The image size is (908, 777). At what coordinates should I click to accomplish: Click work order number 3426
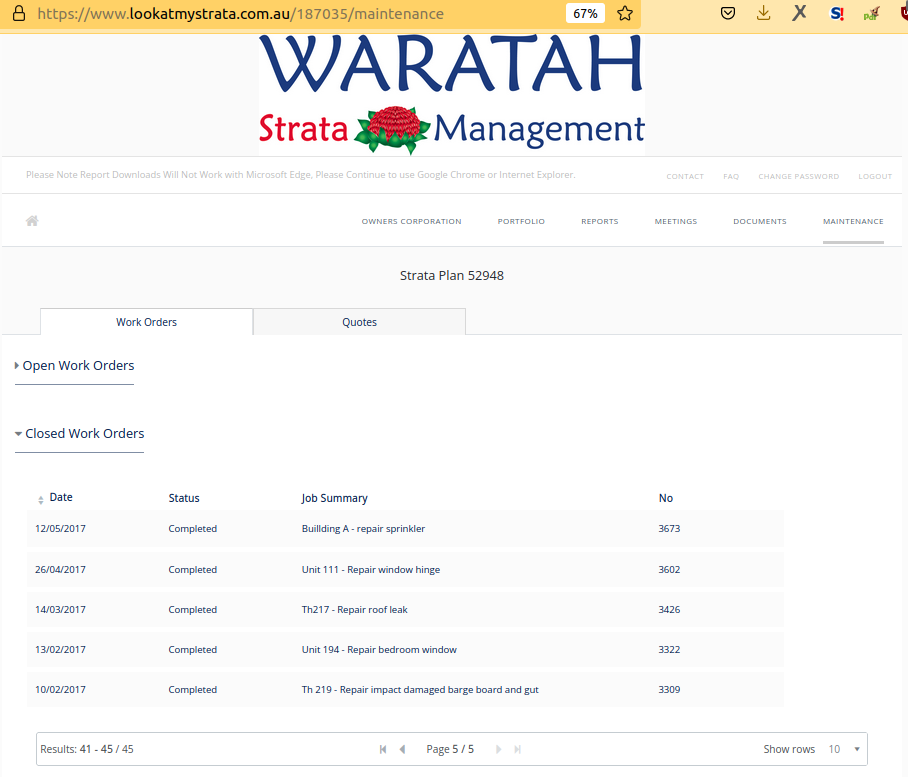pos(669,609)
